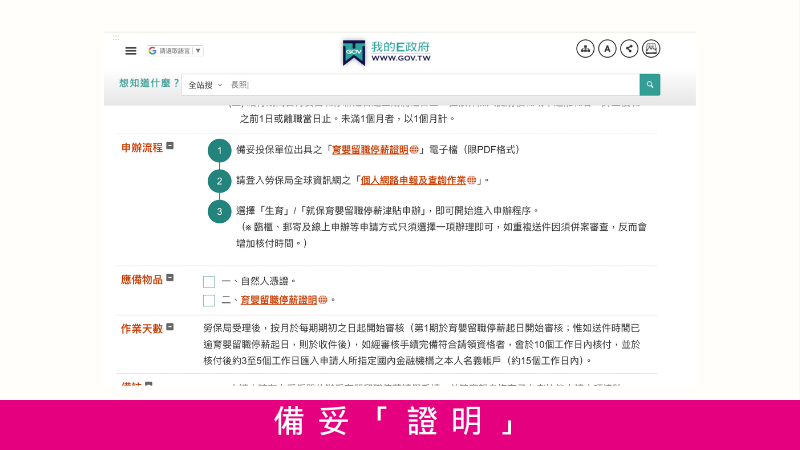Open the sitemap icon

585,48
